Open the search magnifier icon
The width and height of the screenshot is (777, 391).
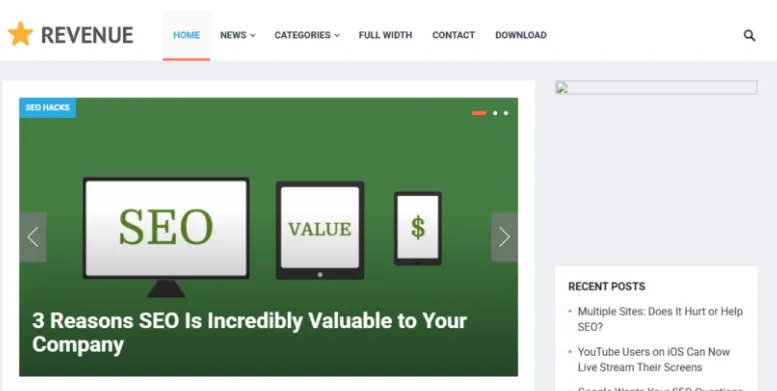click(749, 35)
